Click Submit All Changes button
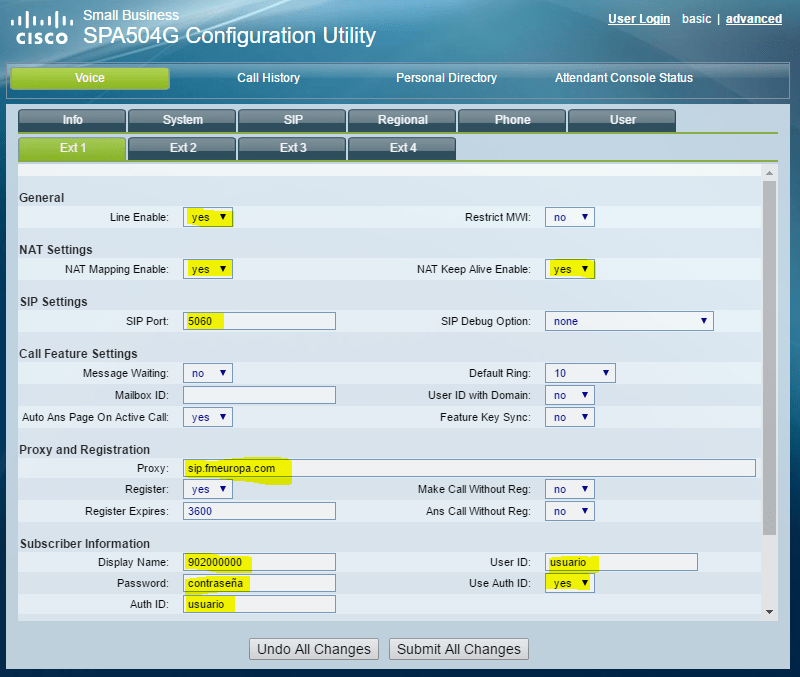 [x=459, y=649]
